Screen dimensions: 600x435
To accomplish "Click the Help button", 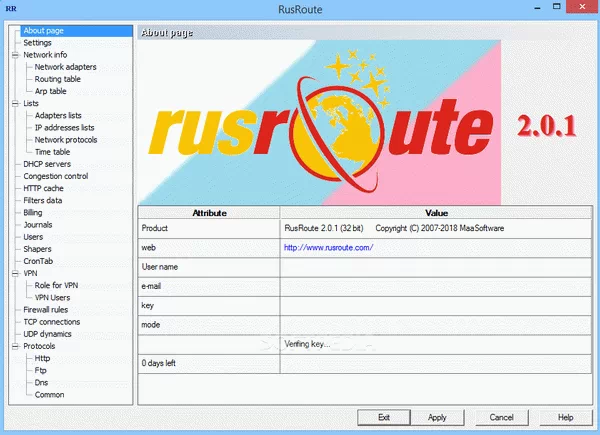I will pyautogui.click(x=566, y=417).
